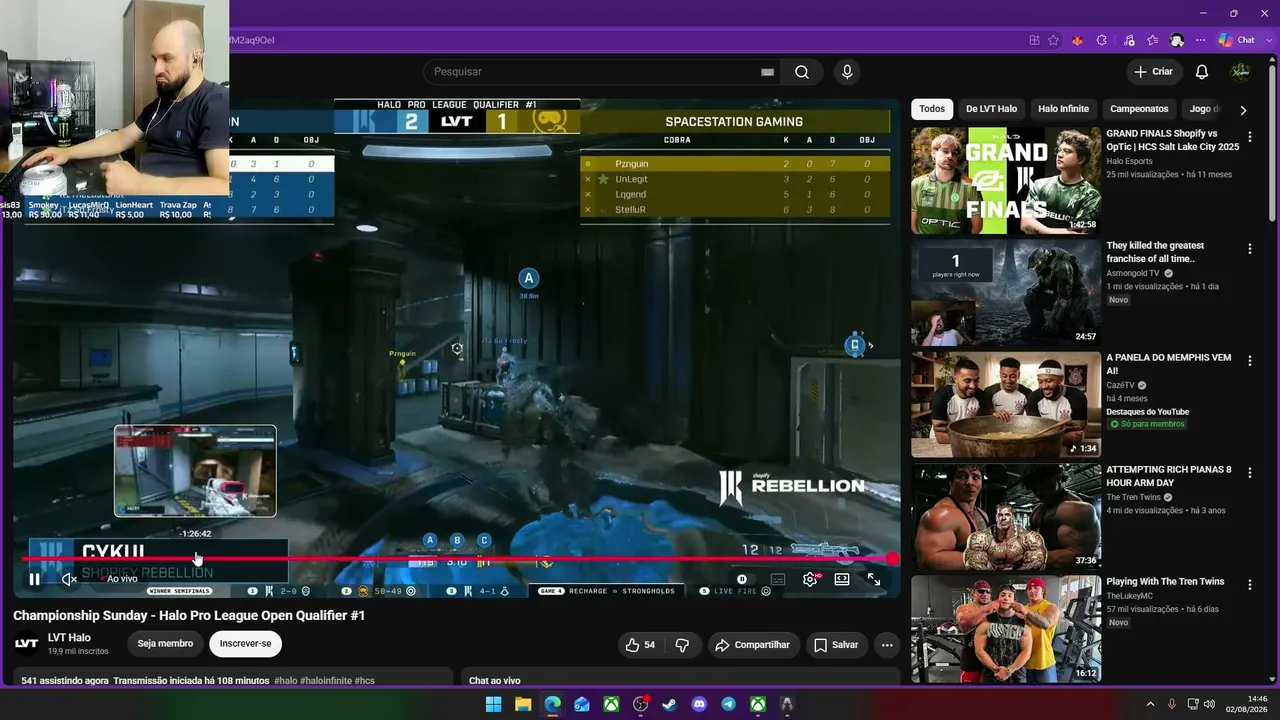Toggle subtitles in the video player
This screenshot has width=1280, height=720.
pyautogui.click(x=778, y=579)
